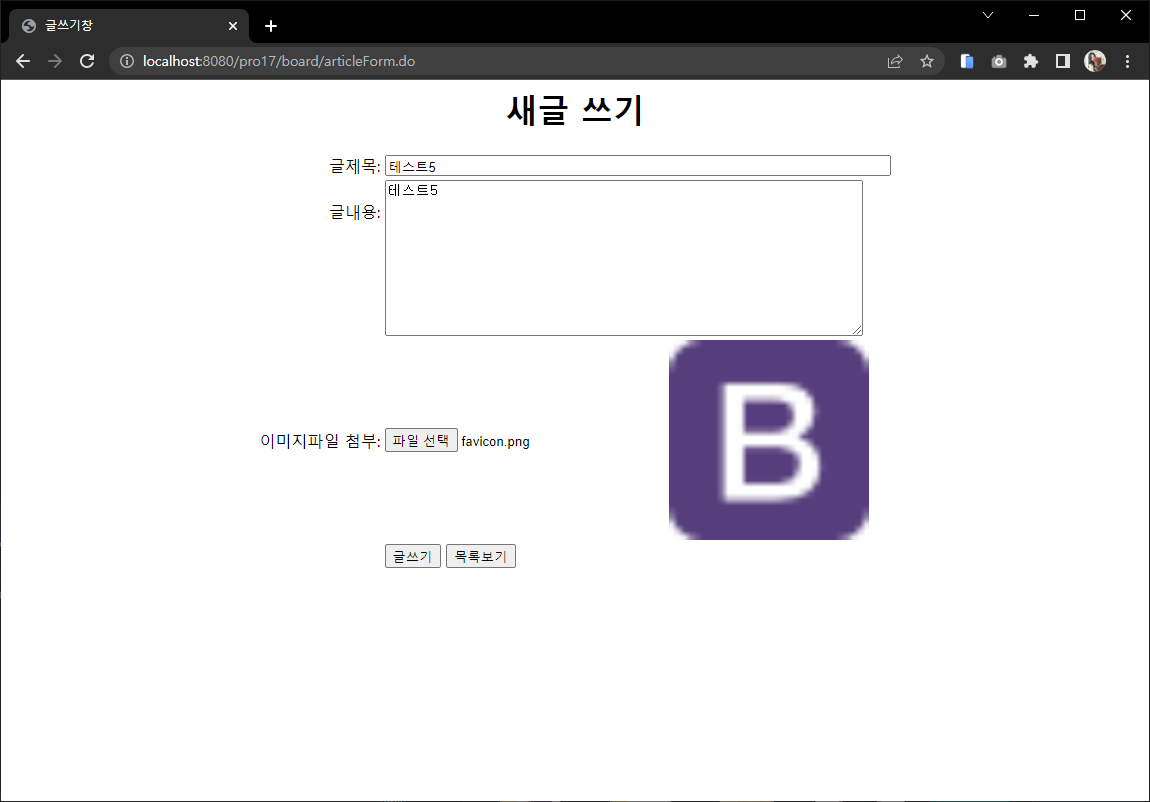Open the Extensions puzzle menu
This screenshot has width=1150, height=802.
(1031, 62)
